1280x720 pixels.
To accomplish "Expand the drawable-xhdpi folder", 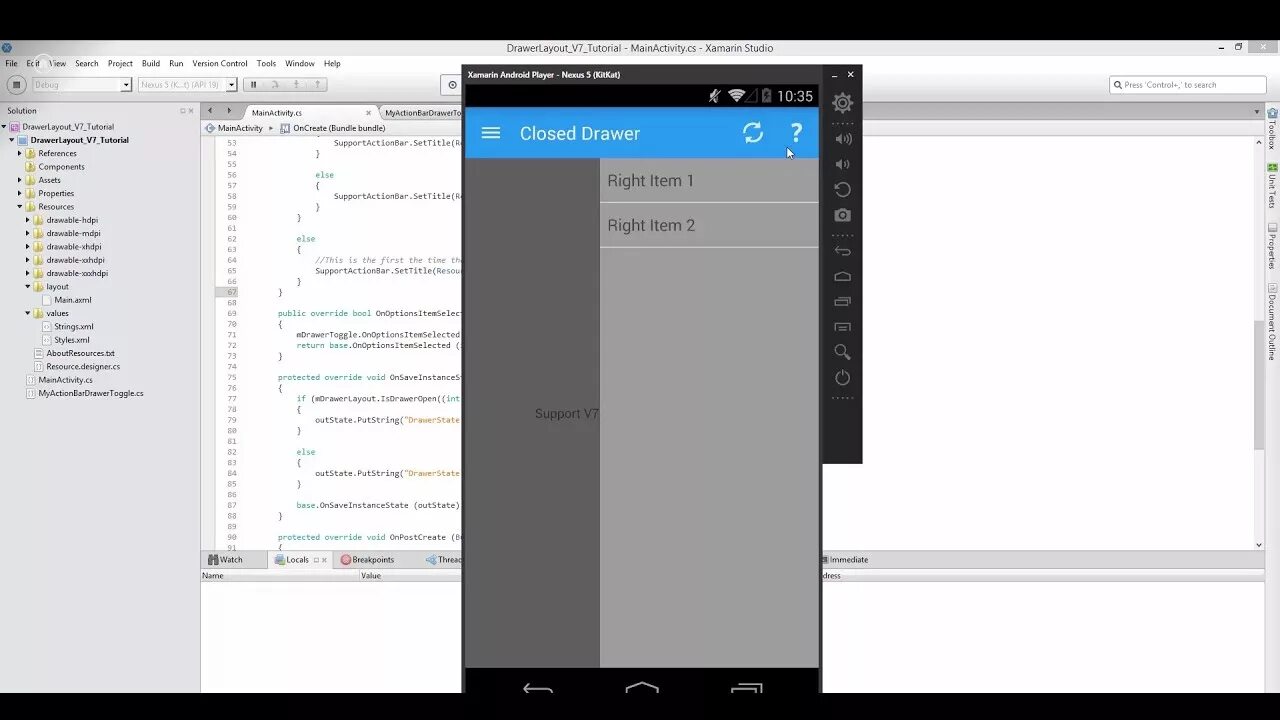I will (28, 246).
